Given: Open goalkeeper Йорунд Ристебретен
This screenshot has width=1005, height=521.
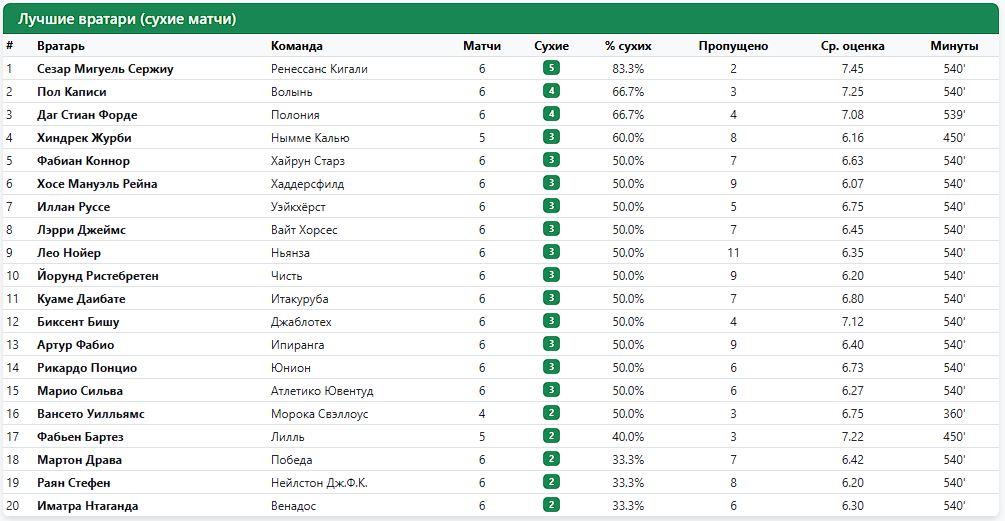Looking at the screenshot, I should [97, 276].
